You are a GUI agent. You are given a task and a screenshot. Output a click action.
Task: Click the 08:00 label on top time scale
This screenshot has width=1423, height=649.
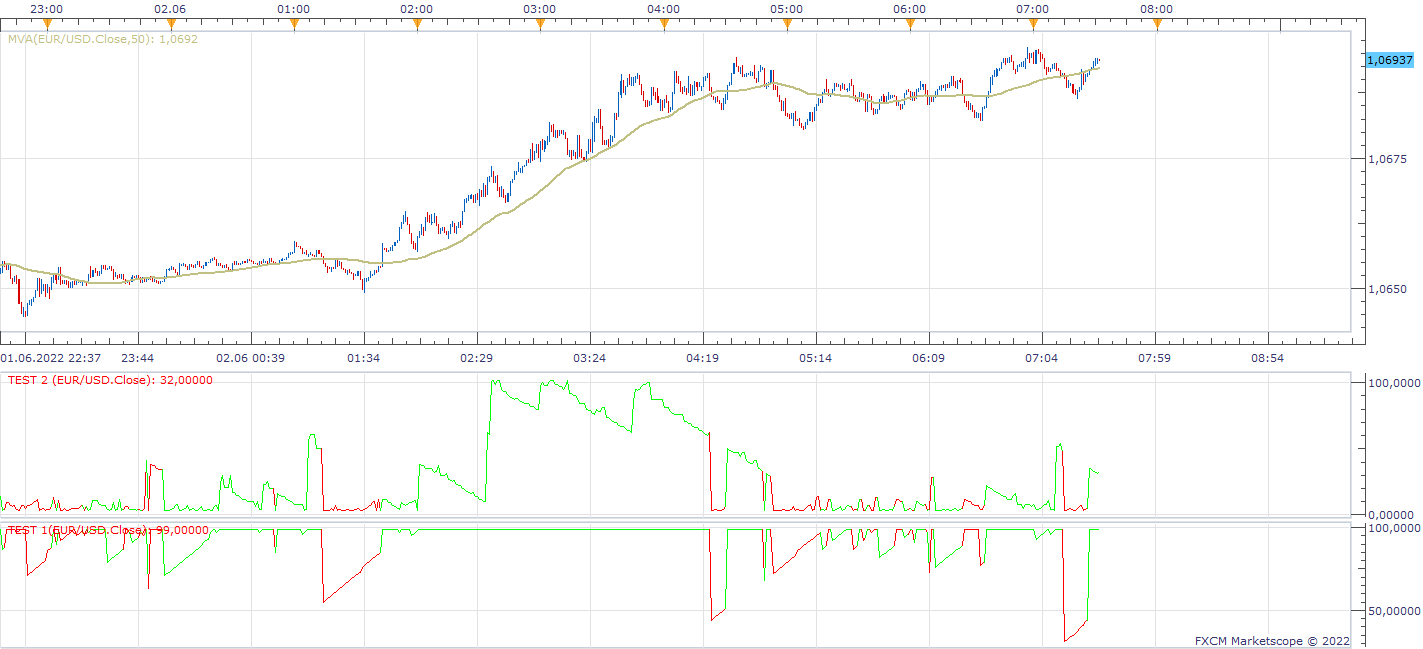[1157, 9]
